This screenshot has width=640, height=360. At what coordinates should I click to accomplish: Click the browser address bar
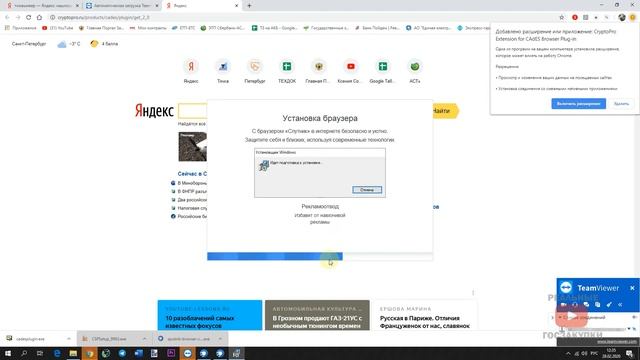[302, 18]
